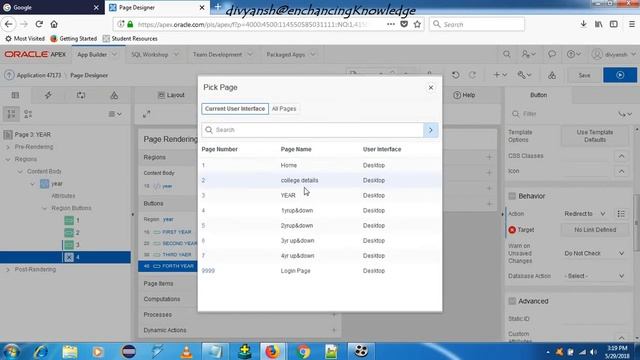The image size is (640, 360).
Task: Collapse the Behavior property group
Action: [x=512, y=196]
